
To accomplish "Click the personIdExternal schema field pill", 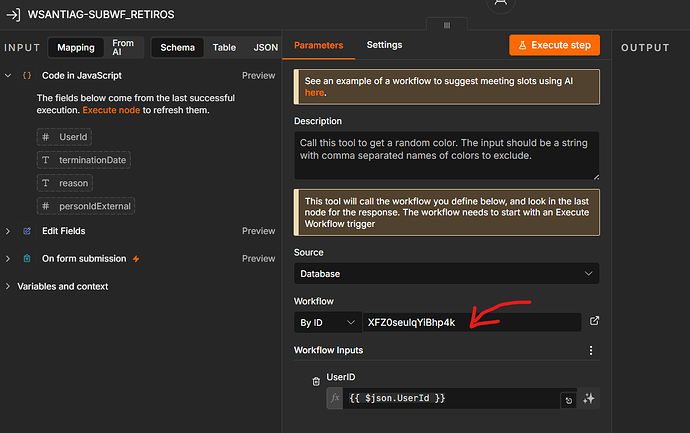I will (x=86, y=206).
